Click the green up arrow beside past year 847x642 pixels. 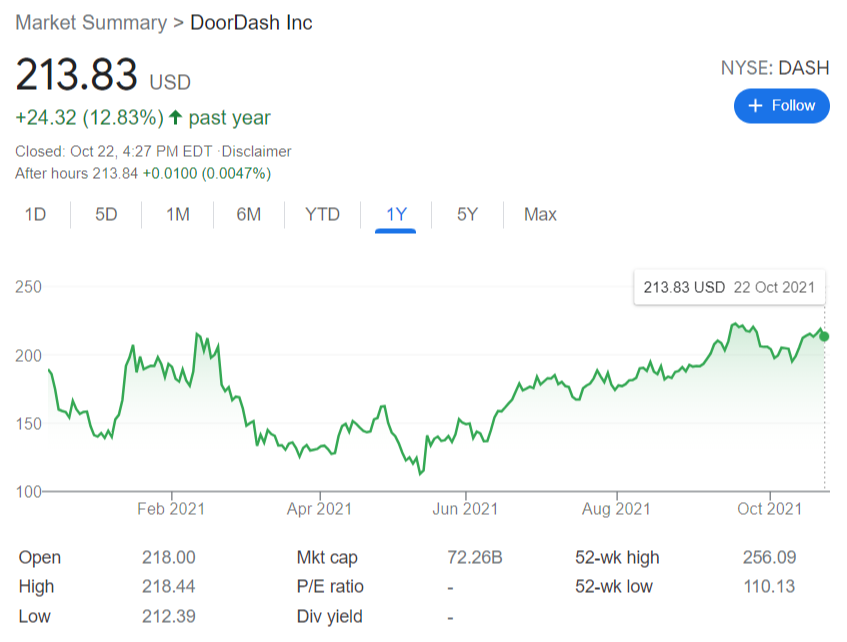(175, 117)
